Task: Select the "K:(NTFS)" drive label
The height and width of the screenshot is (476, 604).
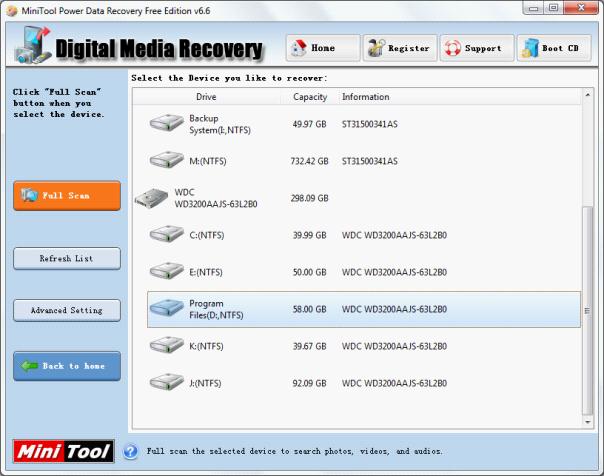Action: coord(206,346)
